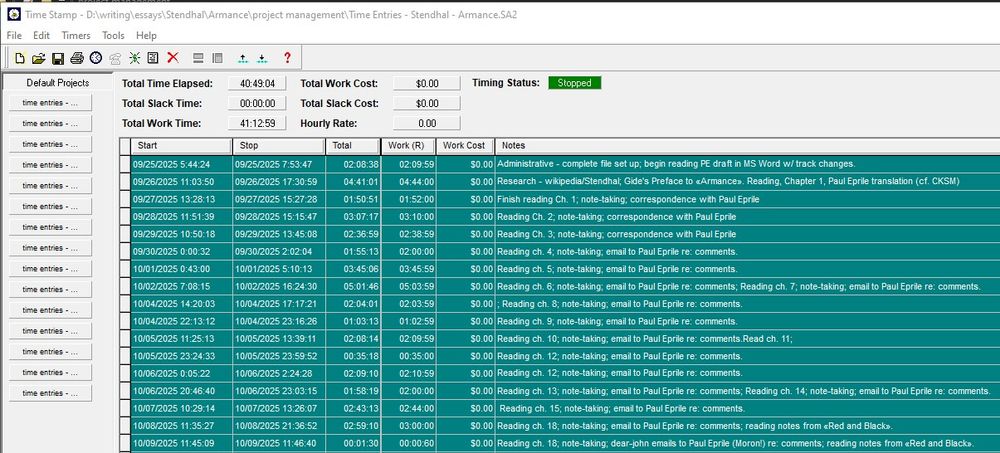The image size is (1000, 453).
Task: Click the clock timer icon
Action: point(96,58)
